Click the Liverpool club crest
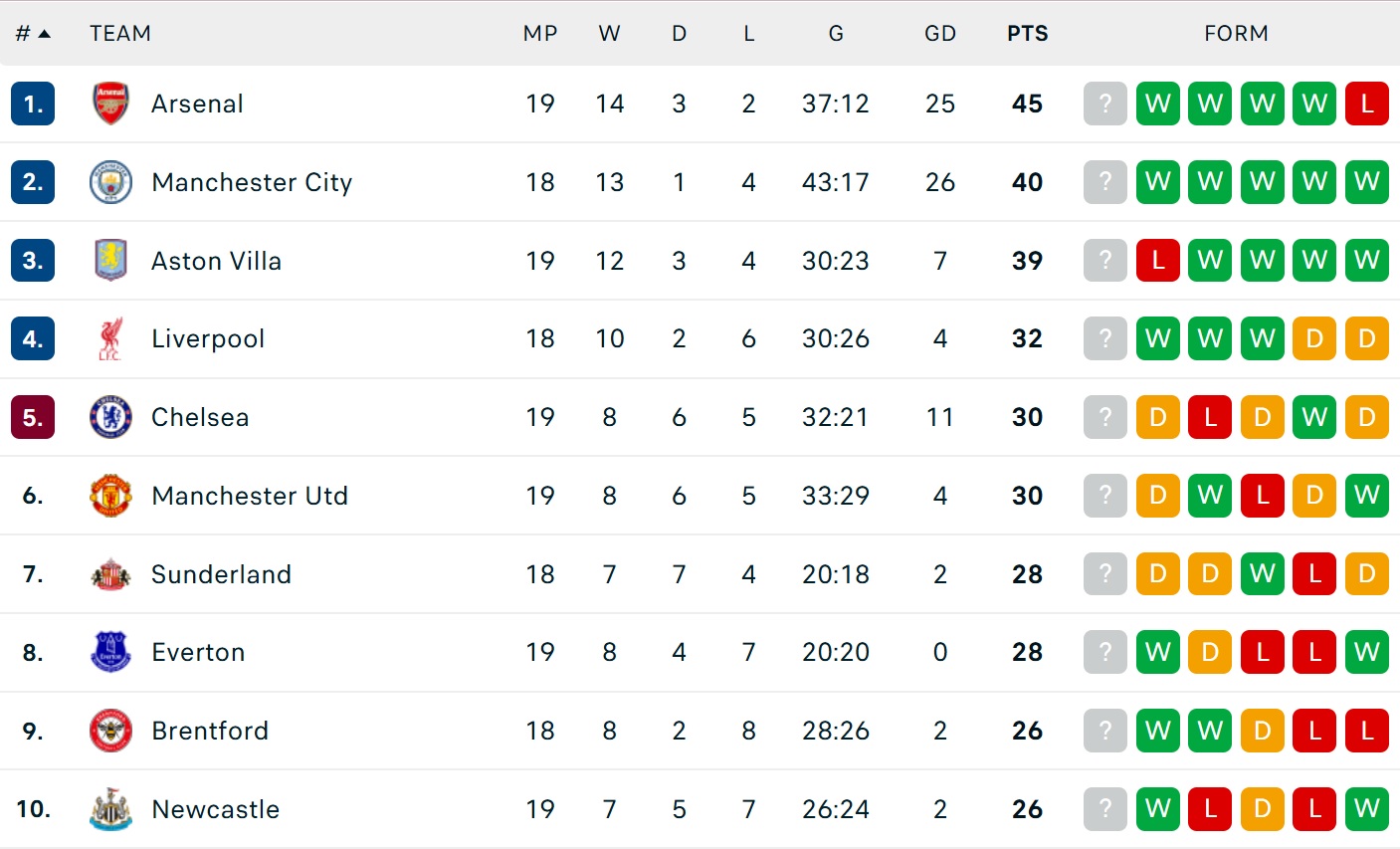 pyautogui.click(x=110, y=338)
